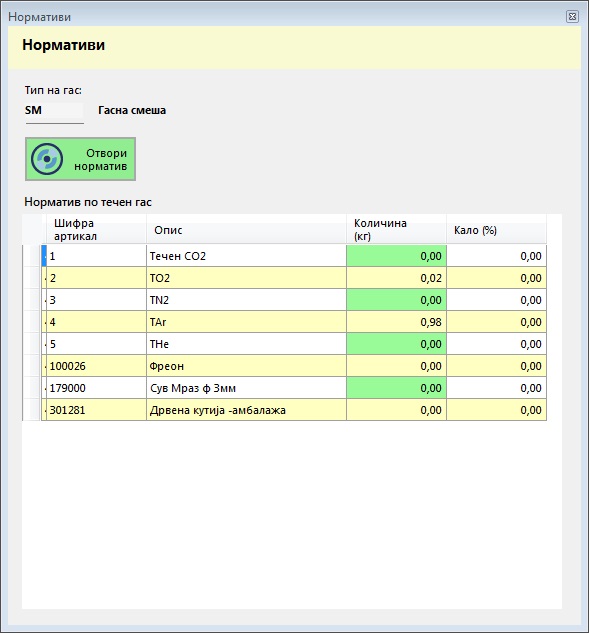589x634 pixels.
Task: Click the Количина (кг) column header
Action: [x=396, y=229]
